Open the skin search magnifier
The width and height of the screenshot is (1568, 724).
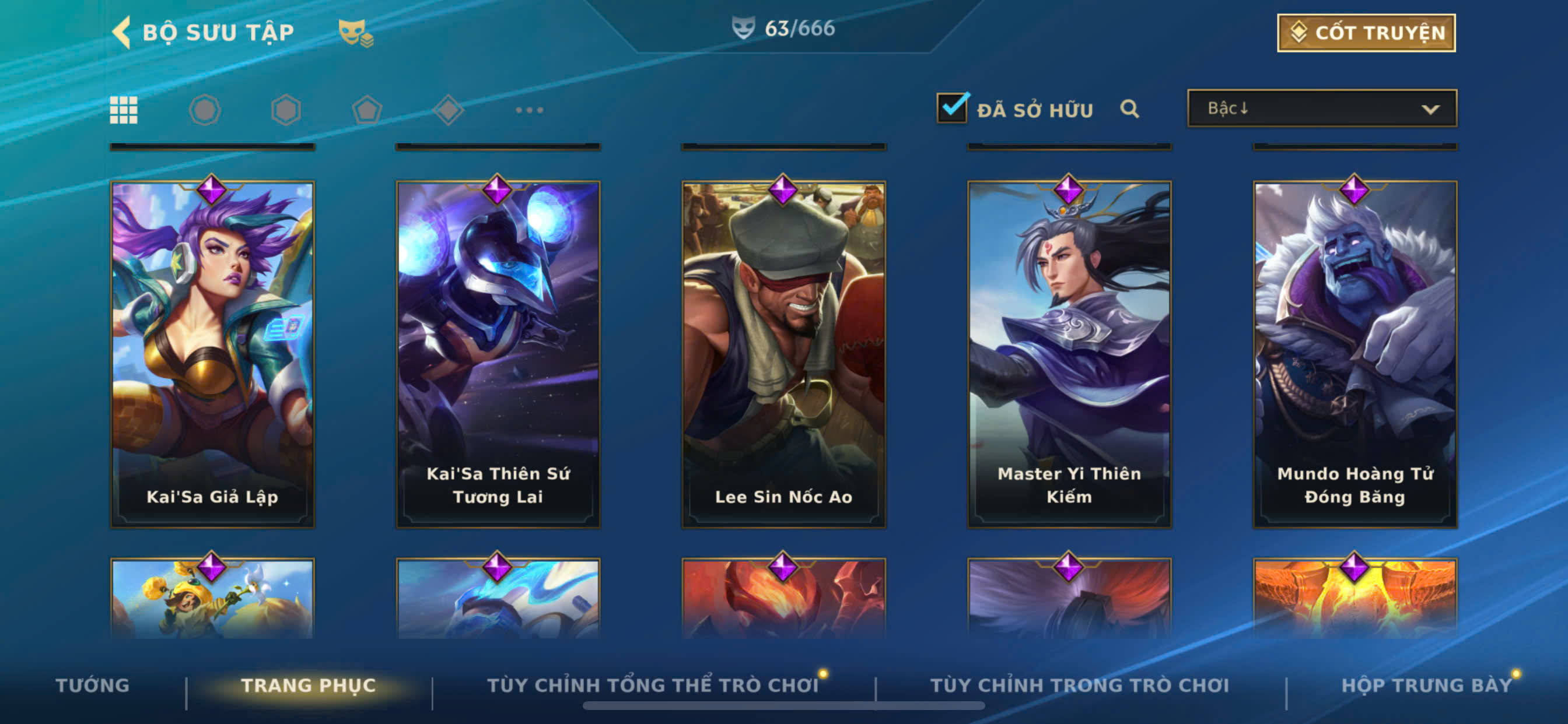pos(1129,109)
